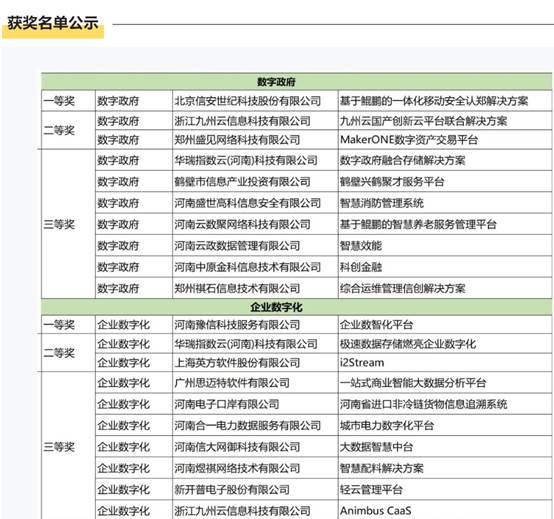The height and width of the screenshot is (519, 554).
Task: Select 鹤壁兴鹤聚才服务平台 cell
Action: pyautogui.click(x=445, y=182)
